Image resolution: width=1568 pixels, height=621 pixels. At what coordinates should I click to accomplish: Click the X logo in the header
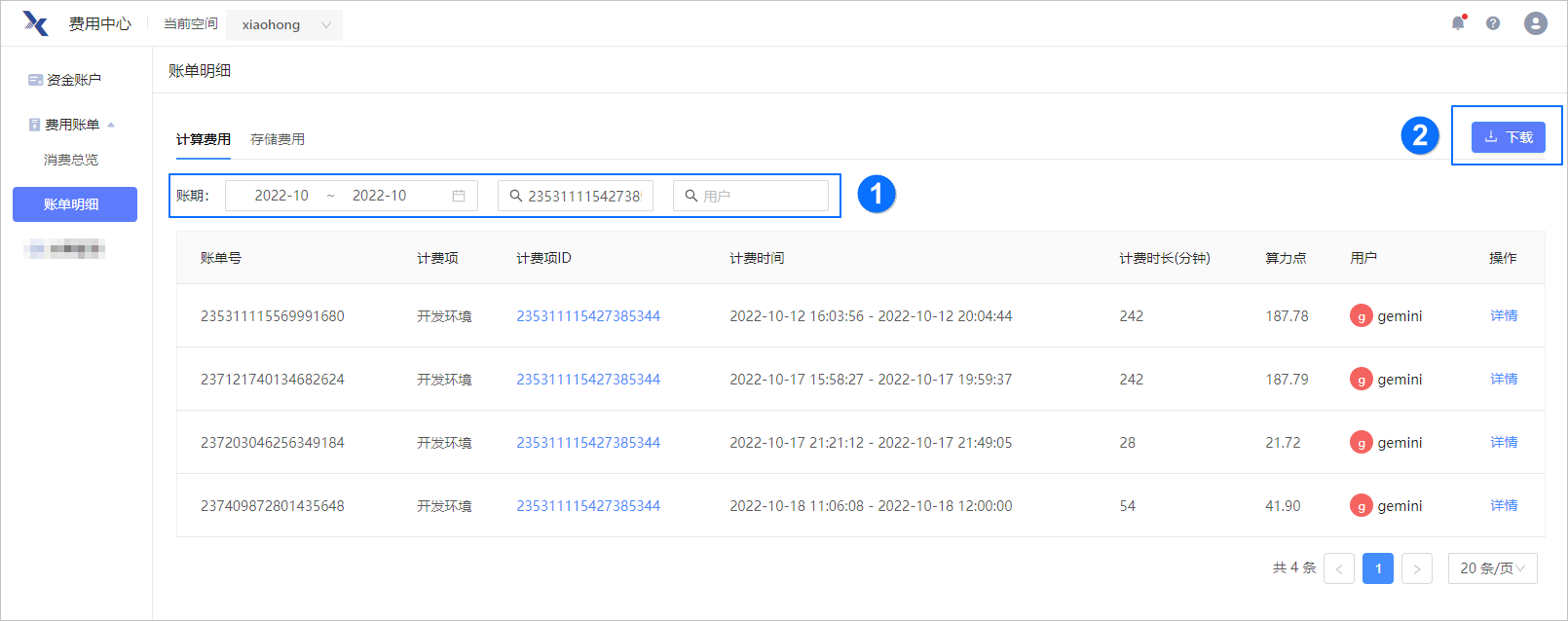tap(35, 23)
